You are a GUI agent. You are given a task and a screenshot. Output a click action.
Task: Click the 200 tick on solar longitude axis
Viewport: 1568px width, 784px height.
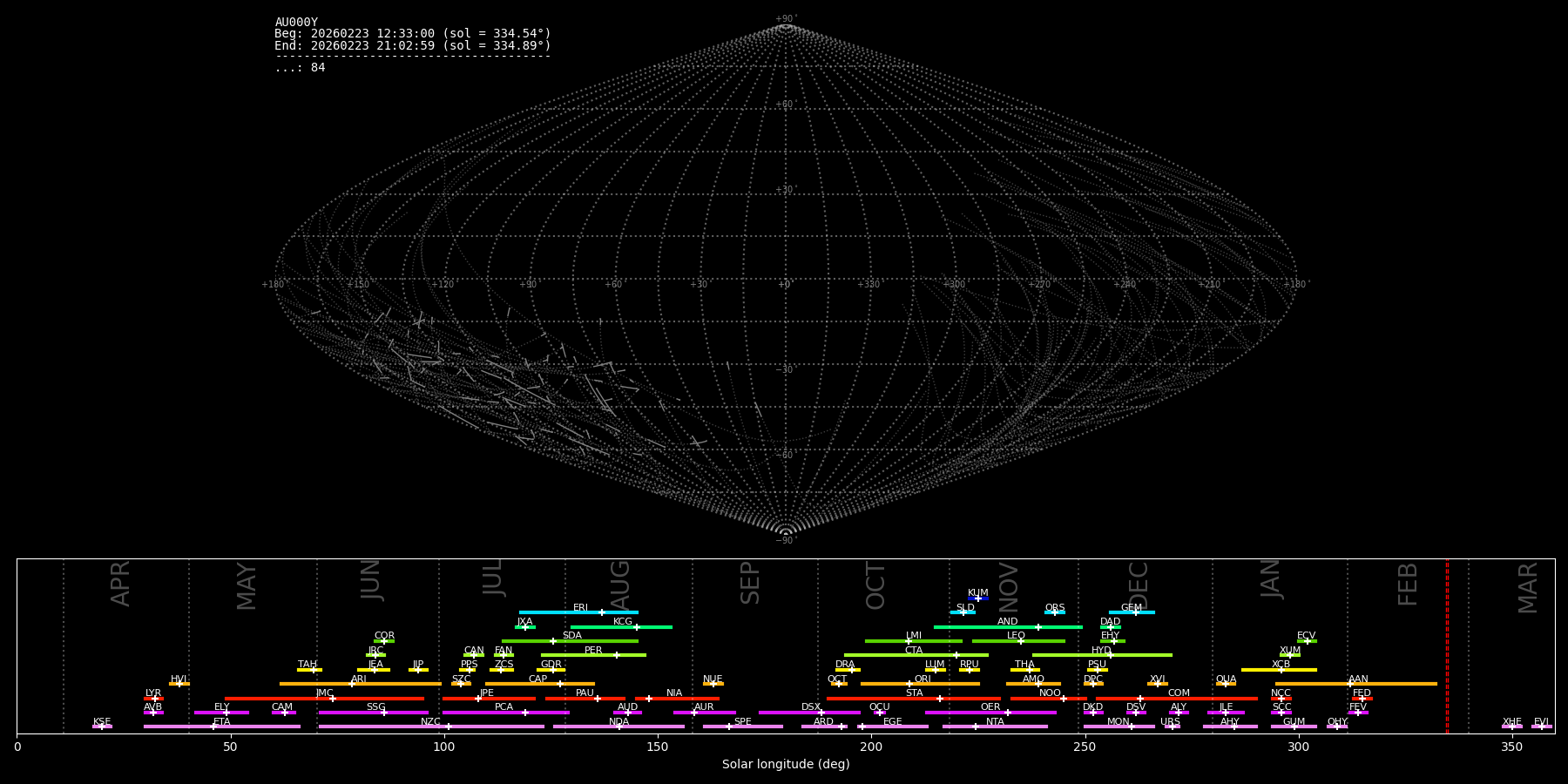(871, 747)
